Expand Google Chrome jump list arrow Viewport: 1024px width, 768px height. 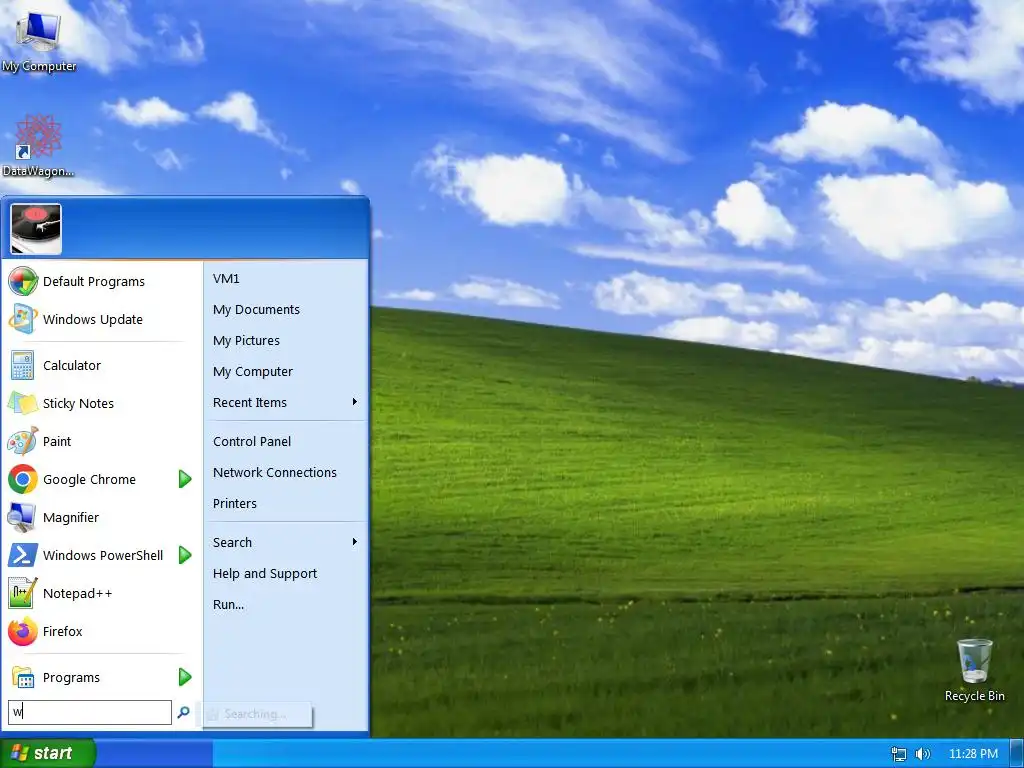coord(185,479)
